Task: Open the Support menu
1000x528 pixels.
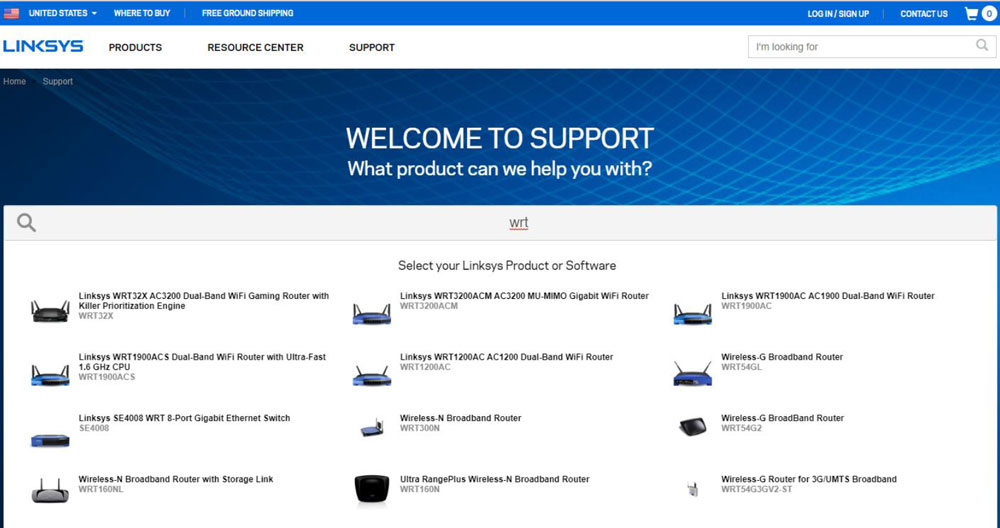Action: (x=372, y=47)
